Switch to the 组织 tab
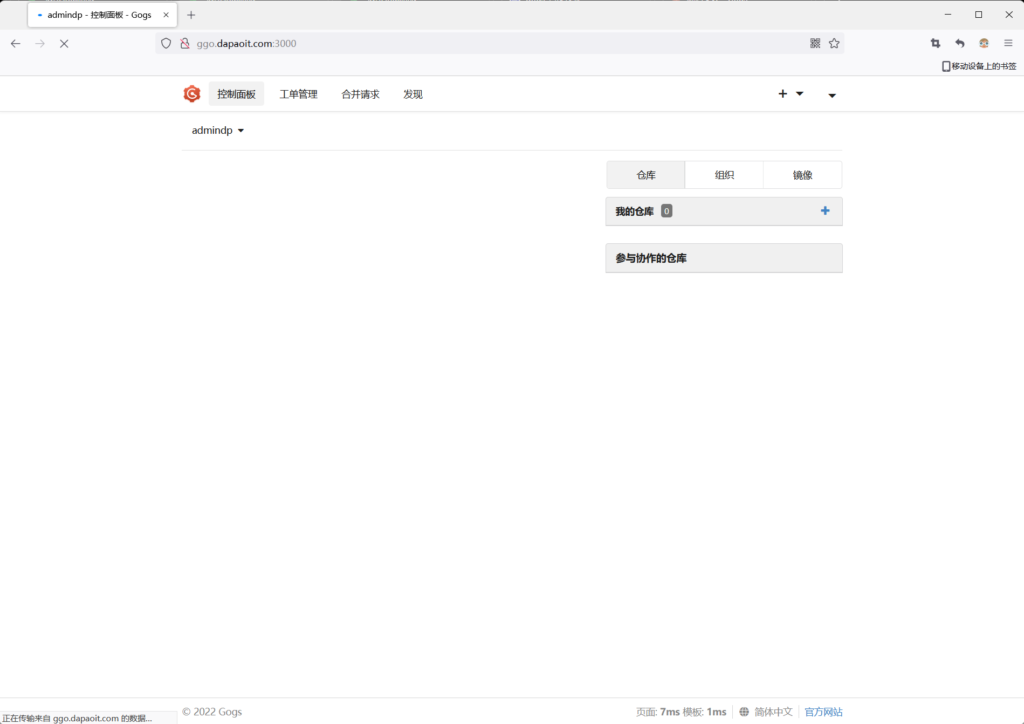 coord(724,175)
